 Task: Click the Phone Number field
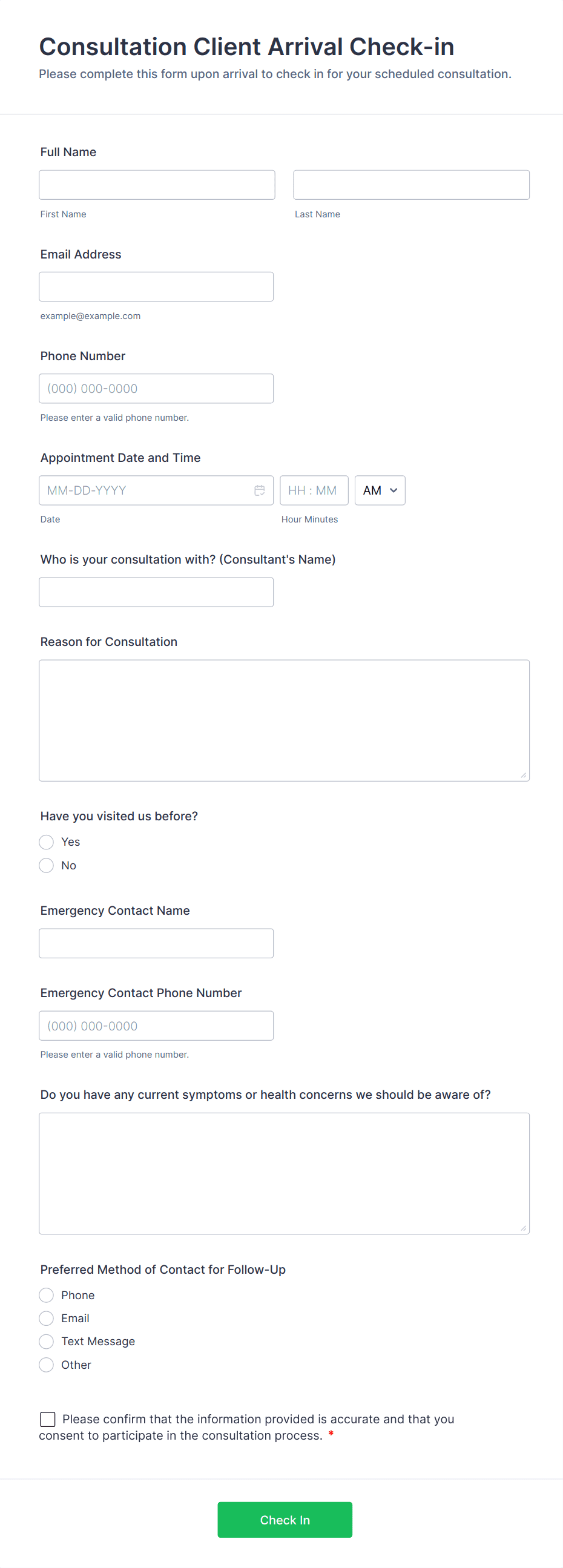point(156,388)
